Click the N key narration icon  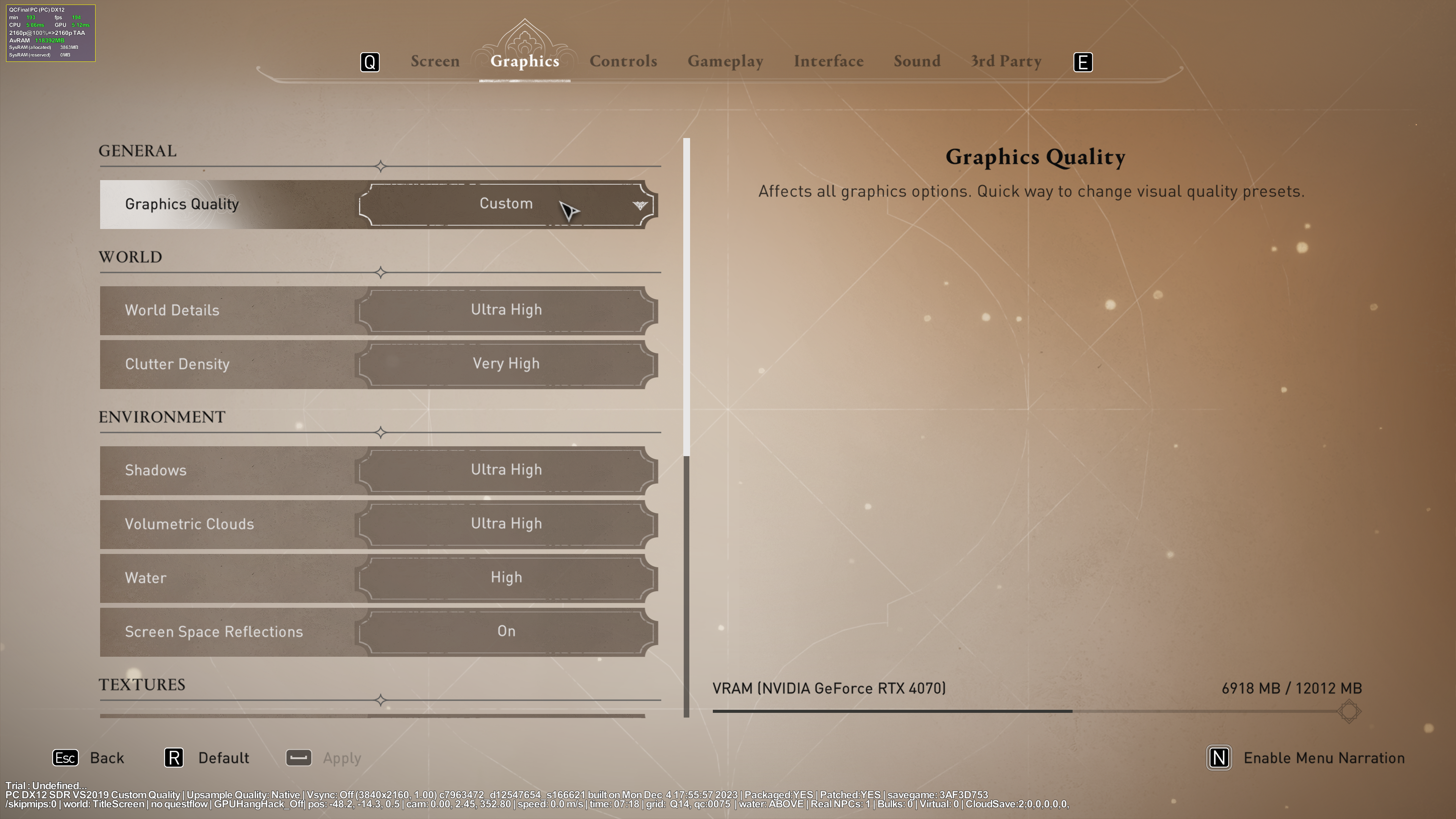(1219, 758)
